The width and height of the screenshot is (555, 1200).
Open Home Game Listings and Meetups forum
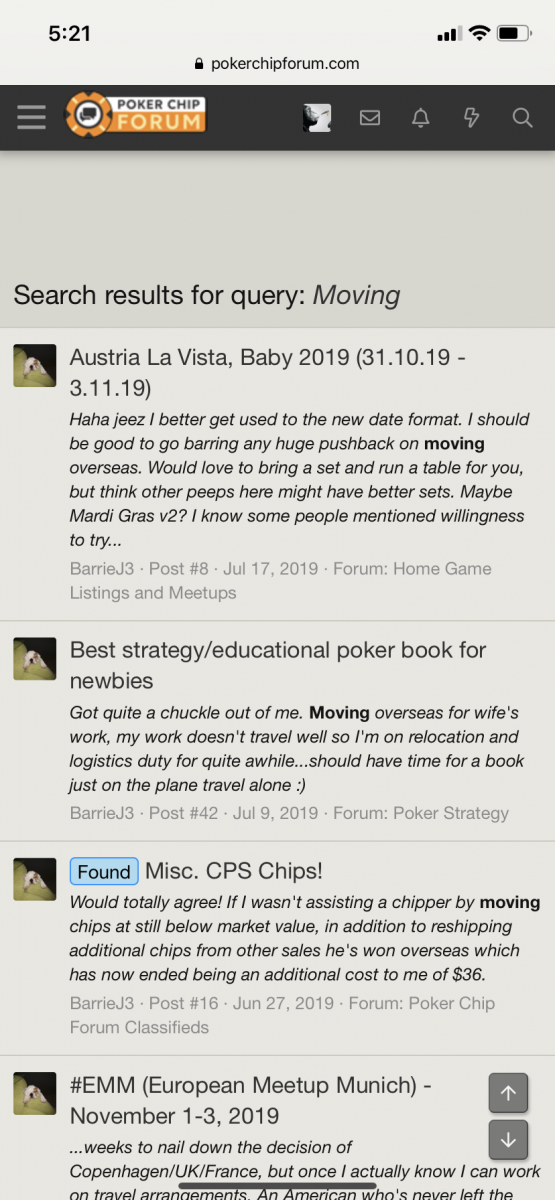tap(280, 580)
